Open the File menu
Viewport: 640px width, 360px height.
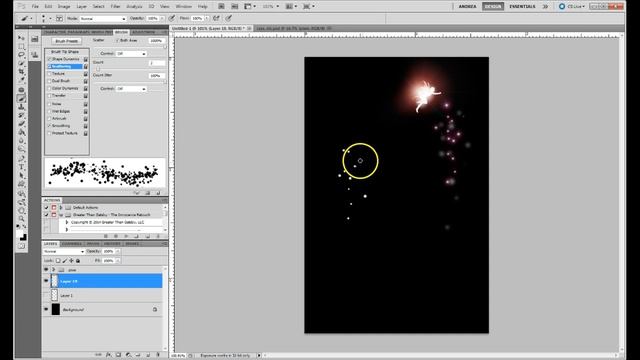35,7
